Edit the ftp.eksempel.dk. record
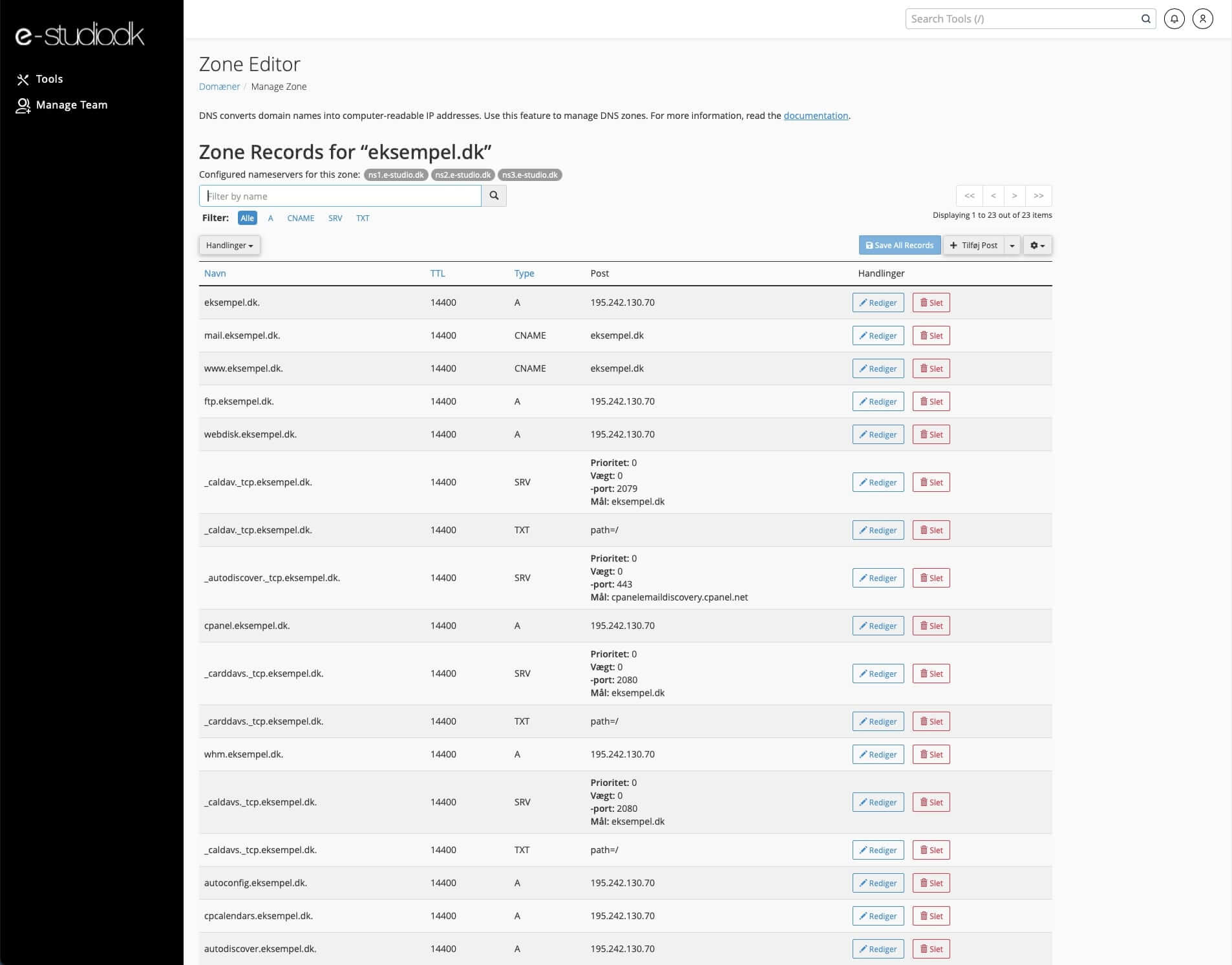 878,401
